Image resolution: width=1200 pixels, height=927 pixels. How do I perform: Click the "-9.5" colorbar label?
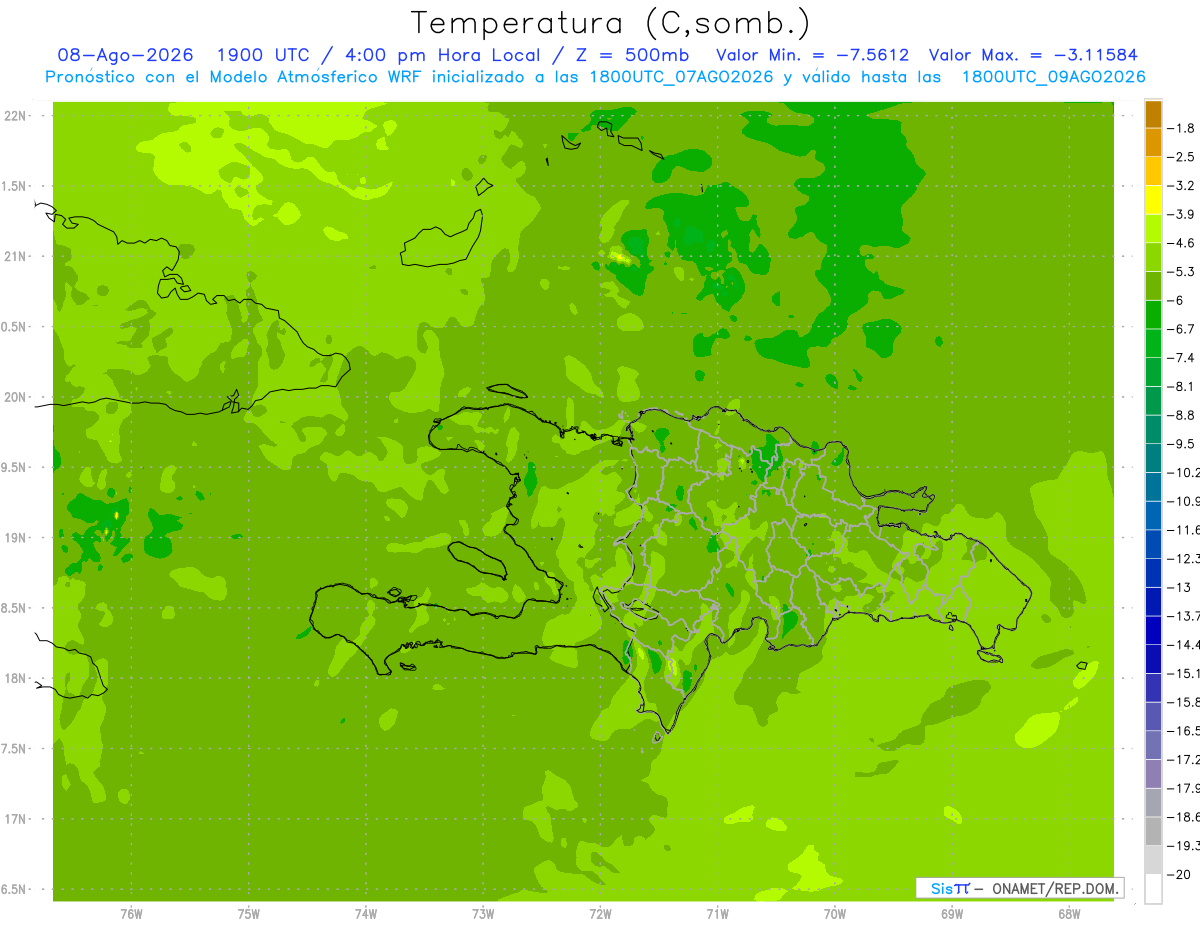[x=1181, y=444]
